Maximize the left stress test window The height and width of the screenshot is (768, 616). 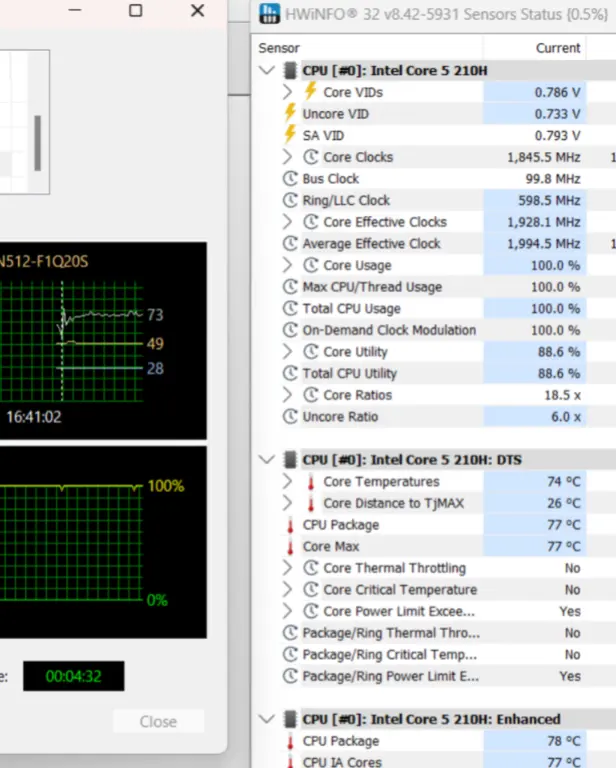pyautogui.click(x=136, y=10)
